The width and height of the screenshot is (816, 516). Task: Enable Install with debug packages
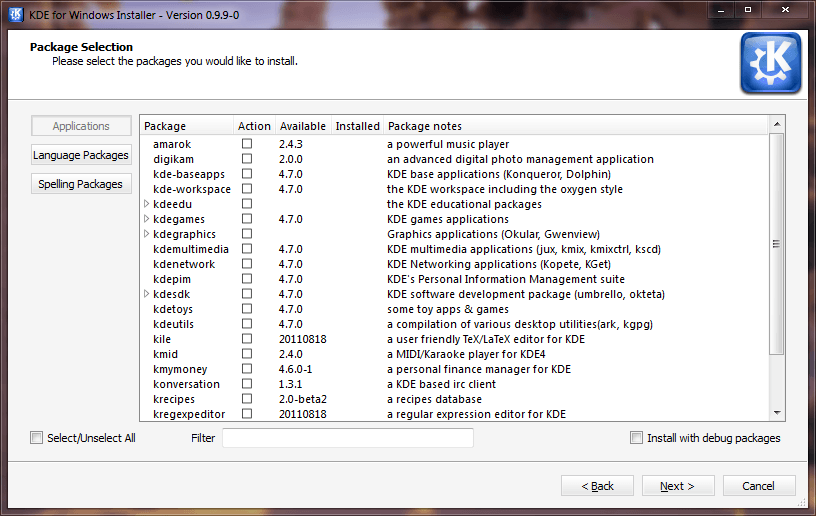pos(636,438)
